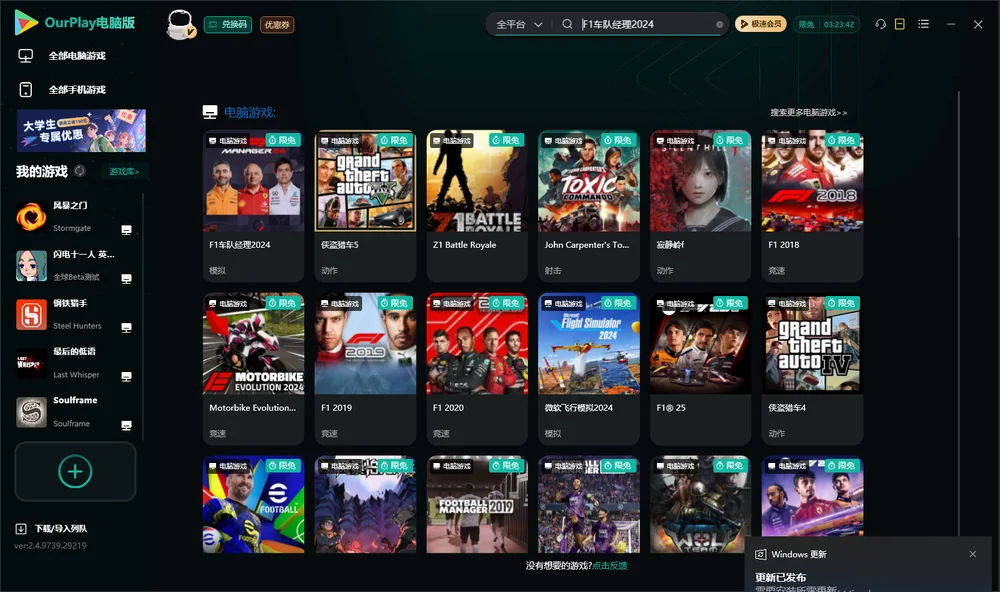Open 下载/导入列队 download queue
The width and height of the screenshot is (1000, 592).
[61, 528]
